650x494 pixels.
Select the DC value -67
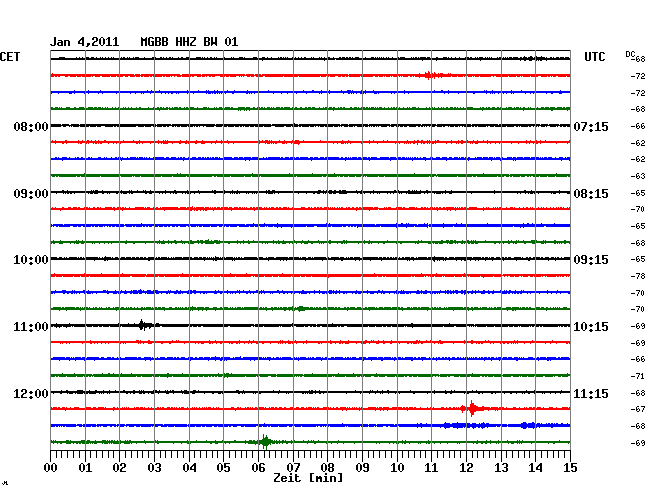(638, 409)
